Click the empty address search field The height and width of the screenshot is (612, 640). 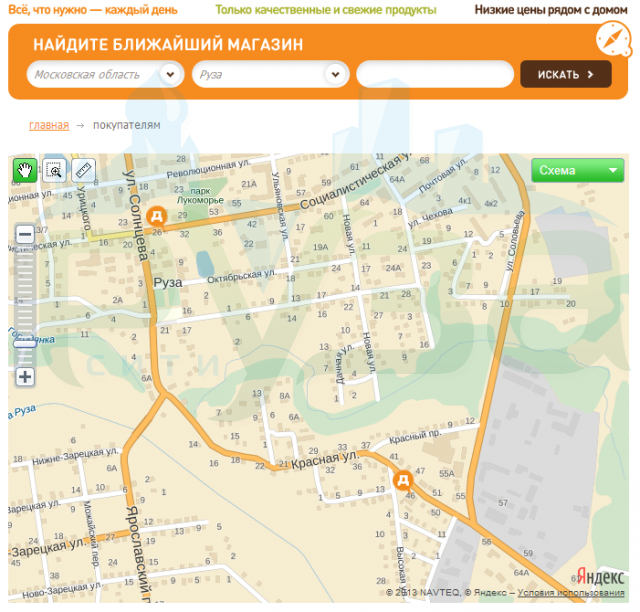pos(433,75)
